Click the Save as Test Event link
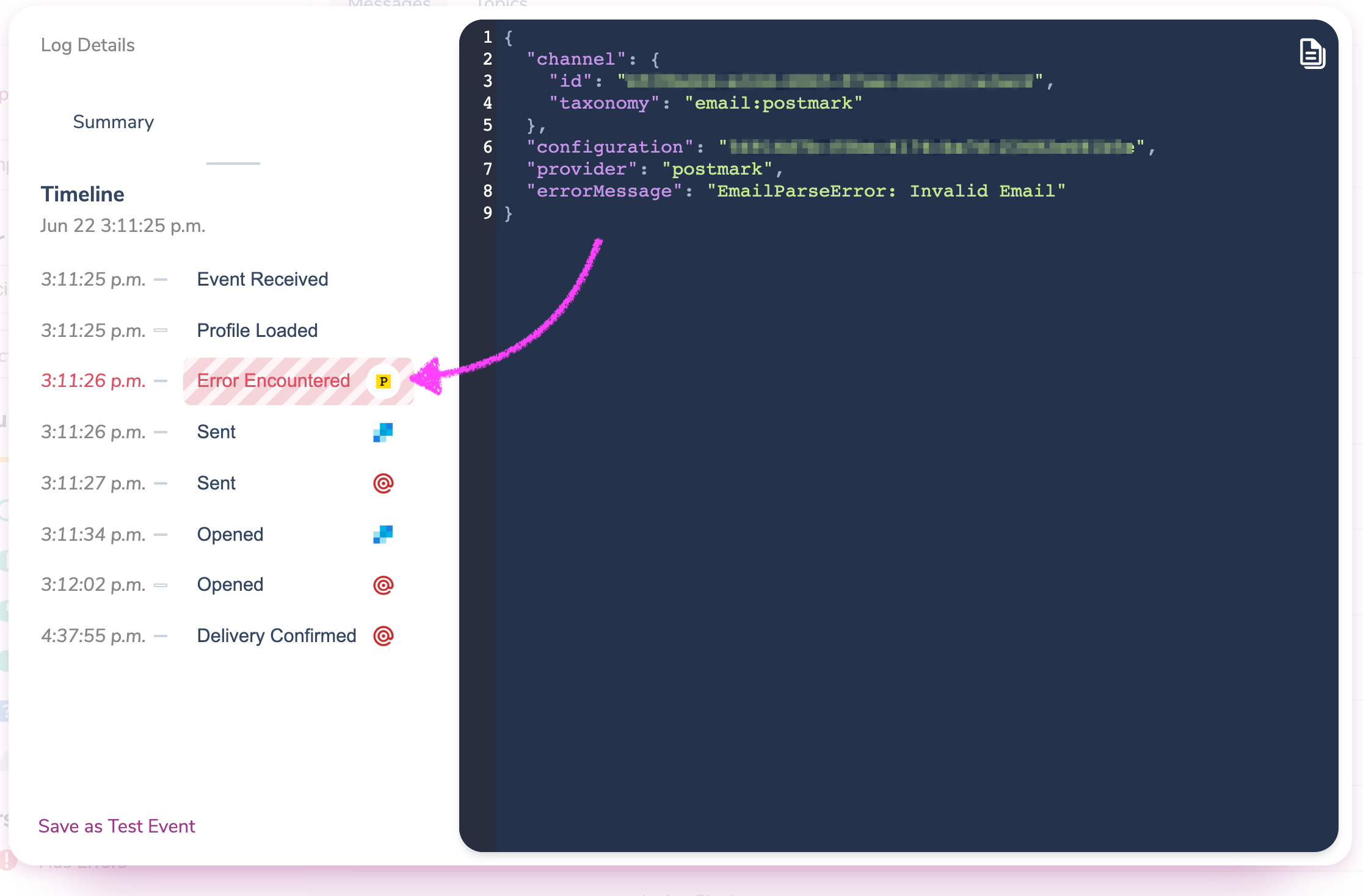Image resolution: width=1363 pixels, height=896 pixels. pyautogui.click(x=116, y=827)
